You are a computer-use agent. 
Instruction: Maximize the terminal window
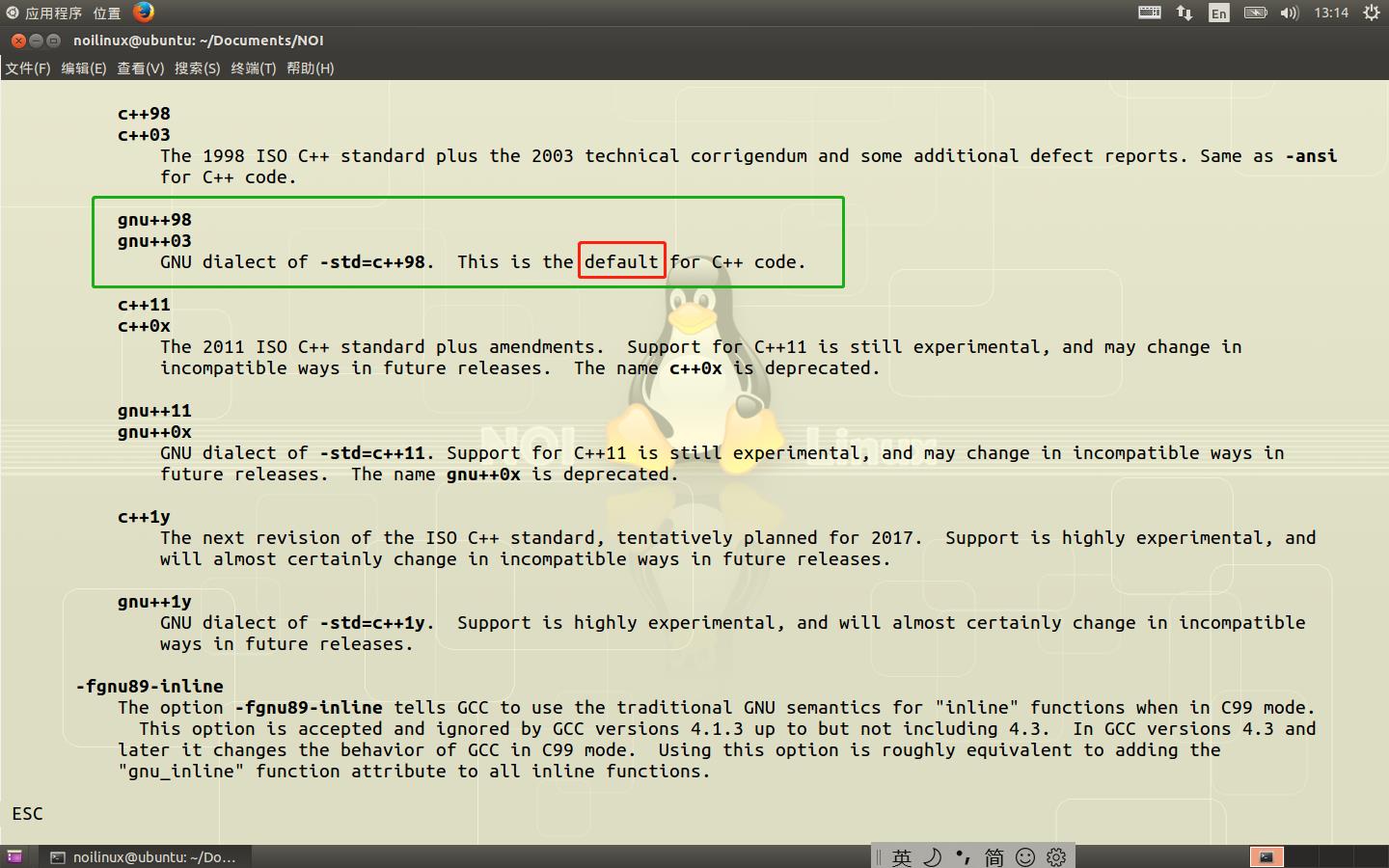pyautogui.click(x=53, y=41)
